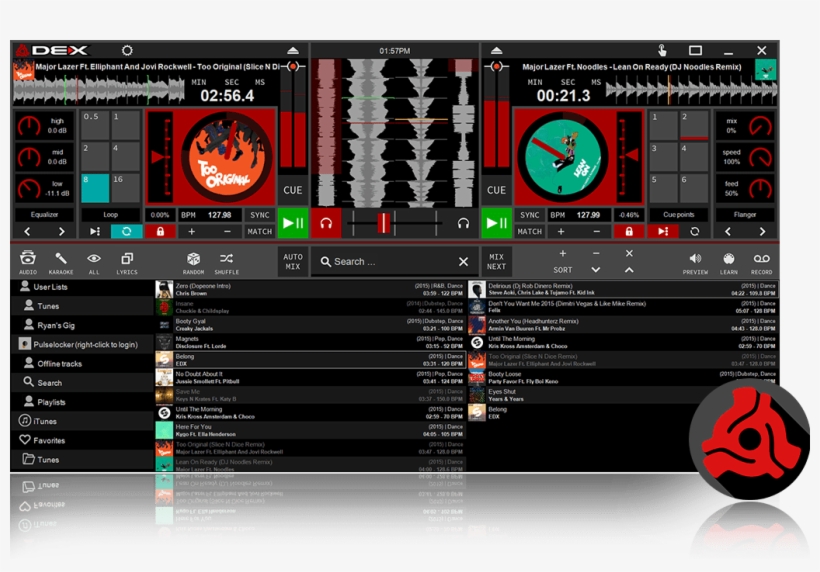Increase left deck pitch with plus
820x572 pixels.
pyautogui.click(x=192, y=231)
